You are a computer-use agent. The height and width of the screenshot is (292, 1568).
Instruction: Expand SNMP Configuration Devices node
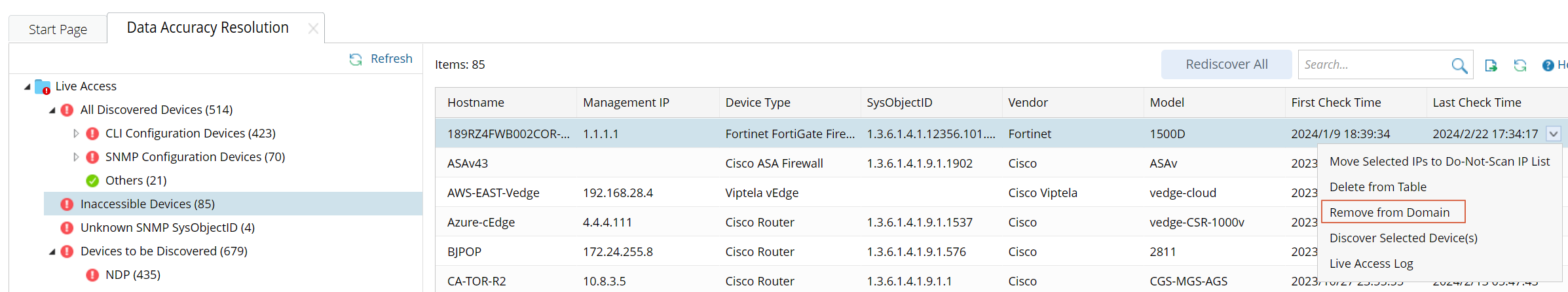coord(76,157)
